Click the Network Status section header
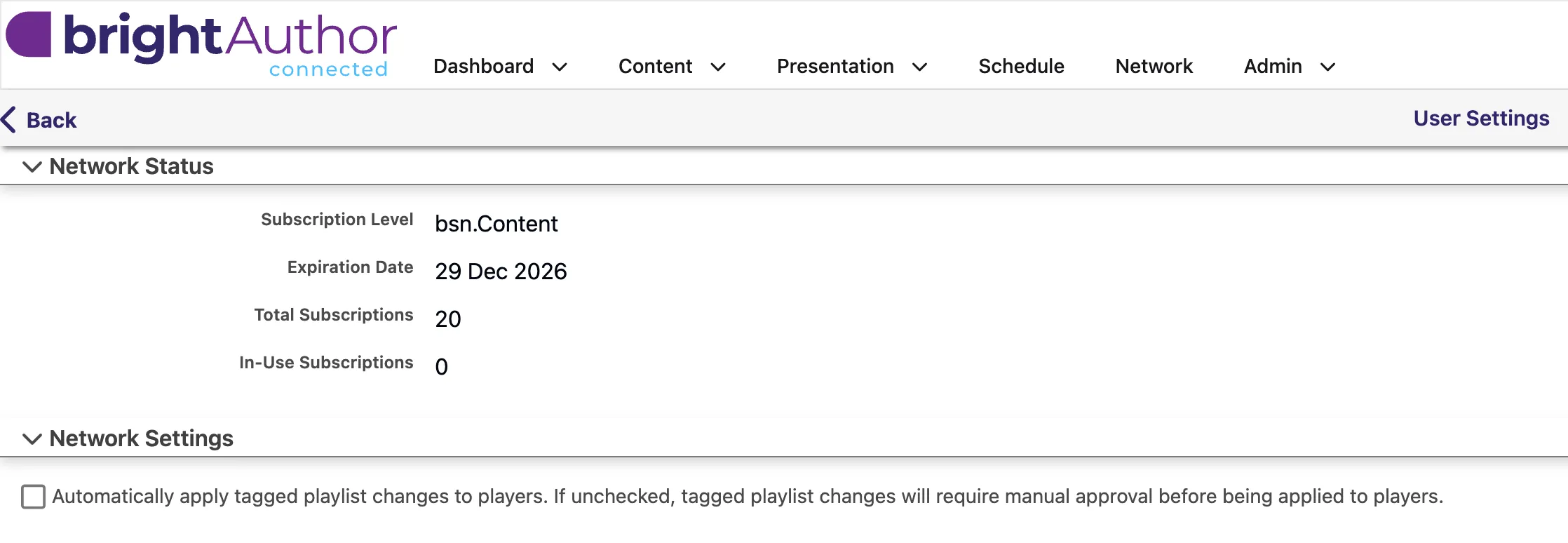The width and height of the screenshot is (1568, 543). [x=131, y=166]
